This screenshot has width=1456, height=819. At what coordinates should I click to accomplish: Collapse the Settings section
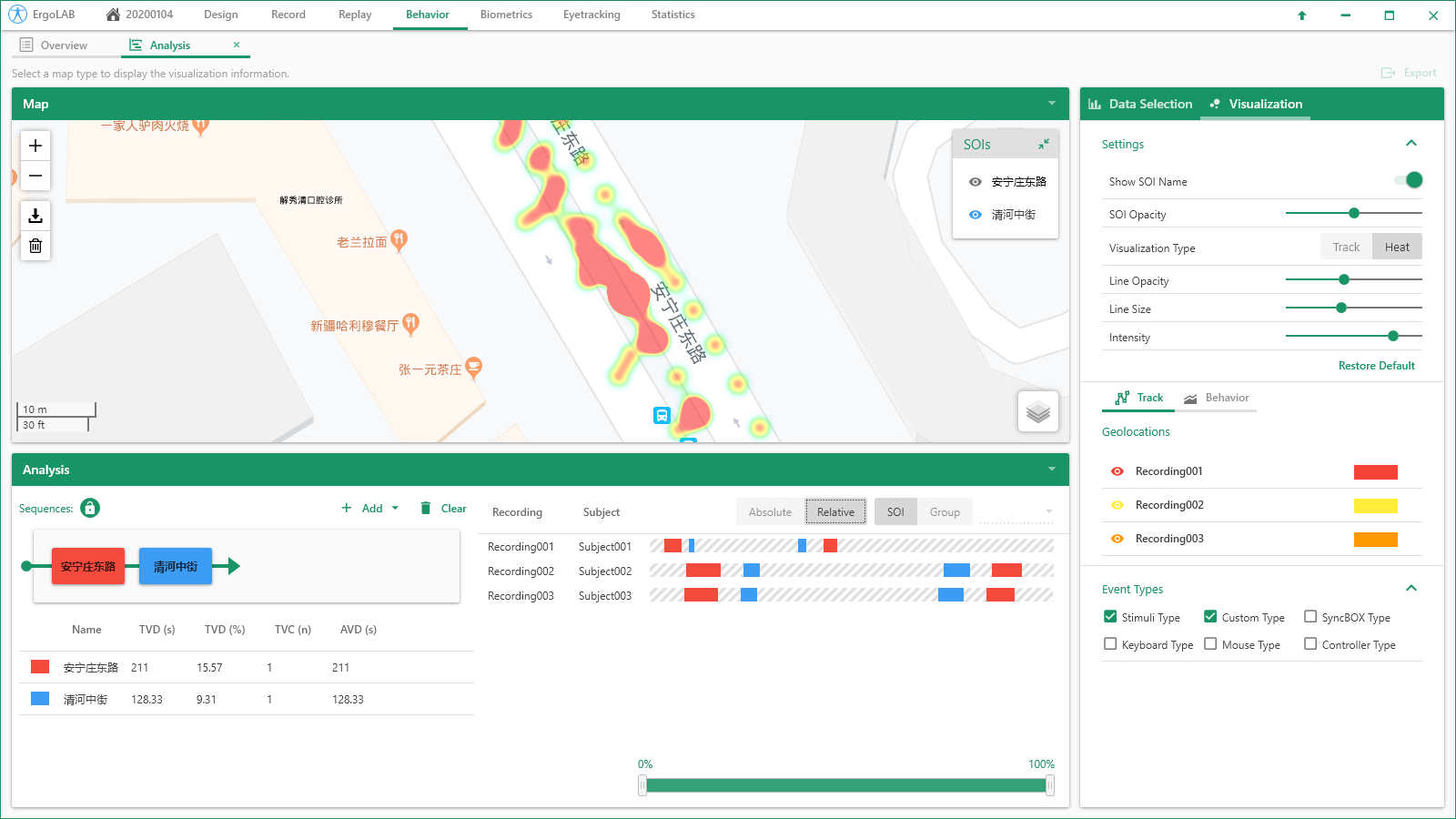pyautogui.click(x=1411, y=143)
